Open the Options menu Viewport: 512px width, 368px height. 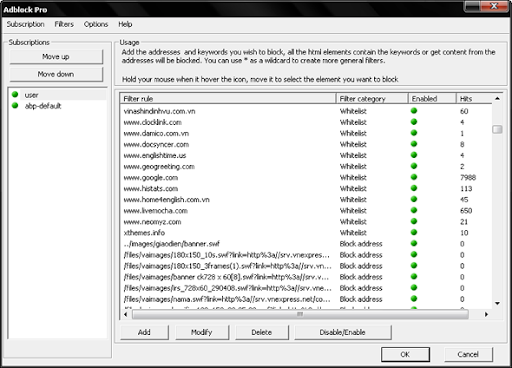click(96, 24)
